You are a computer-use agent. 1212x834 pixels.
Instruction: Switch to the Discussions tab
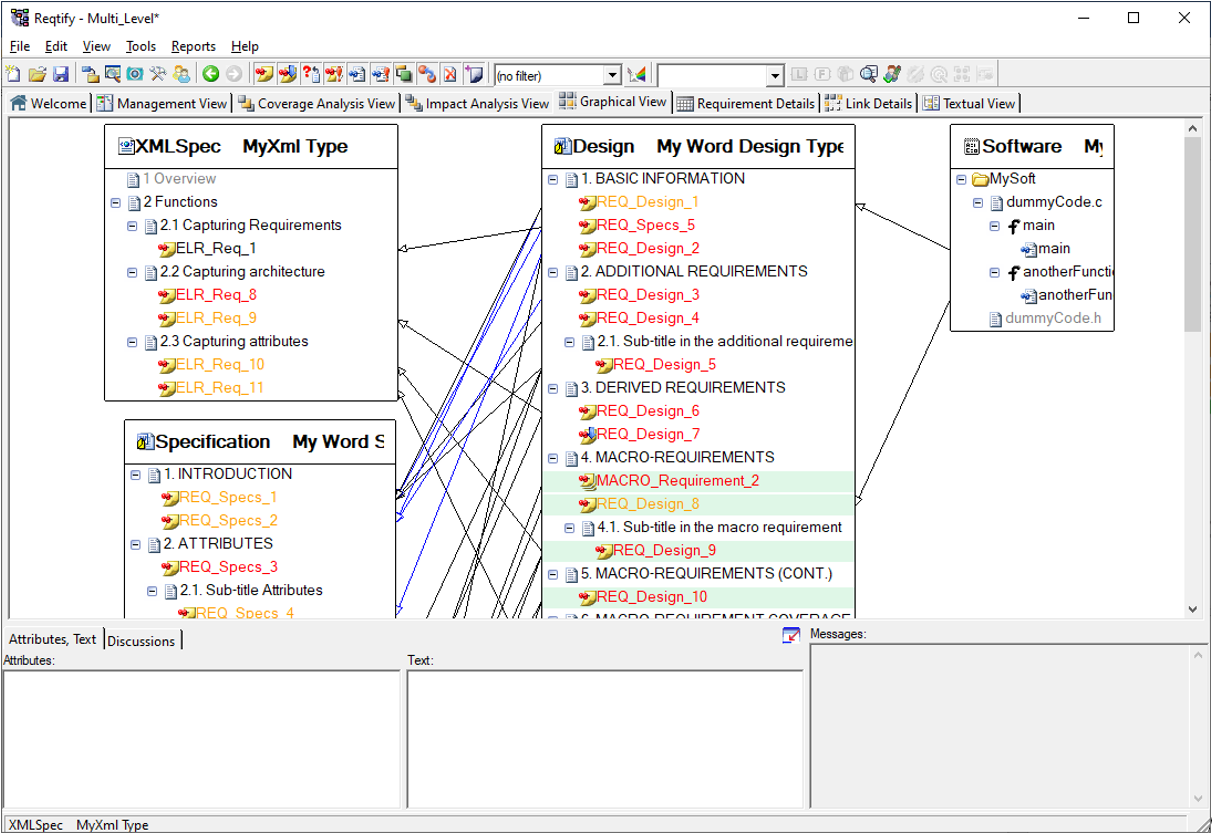point(141,641)
